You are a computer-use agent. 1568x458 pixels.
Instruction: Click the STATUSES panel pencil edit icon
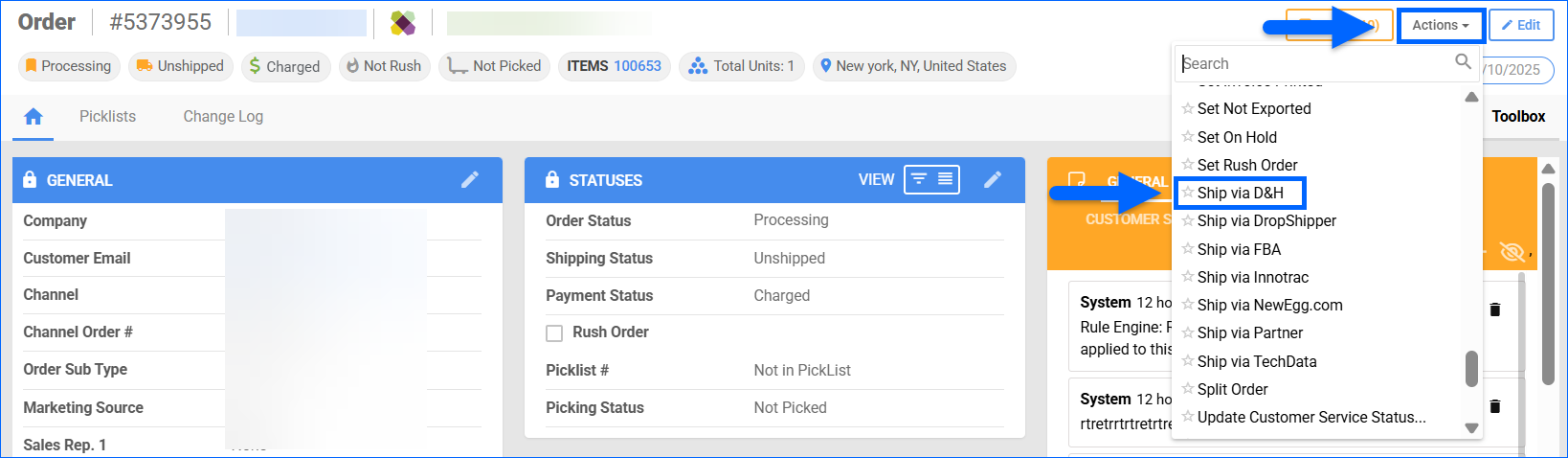993,180
